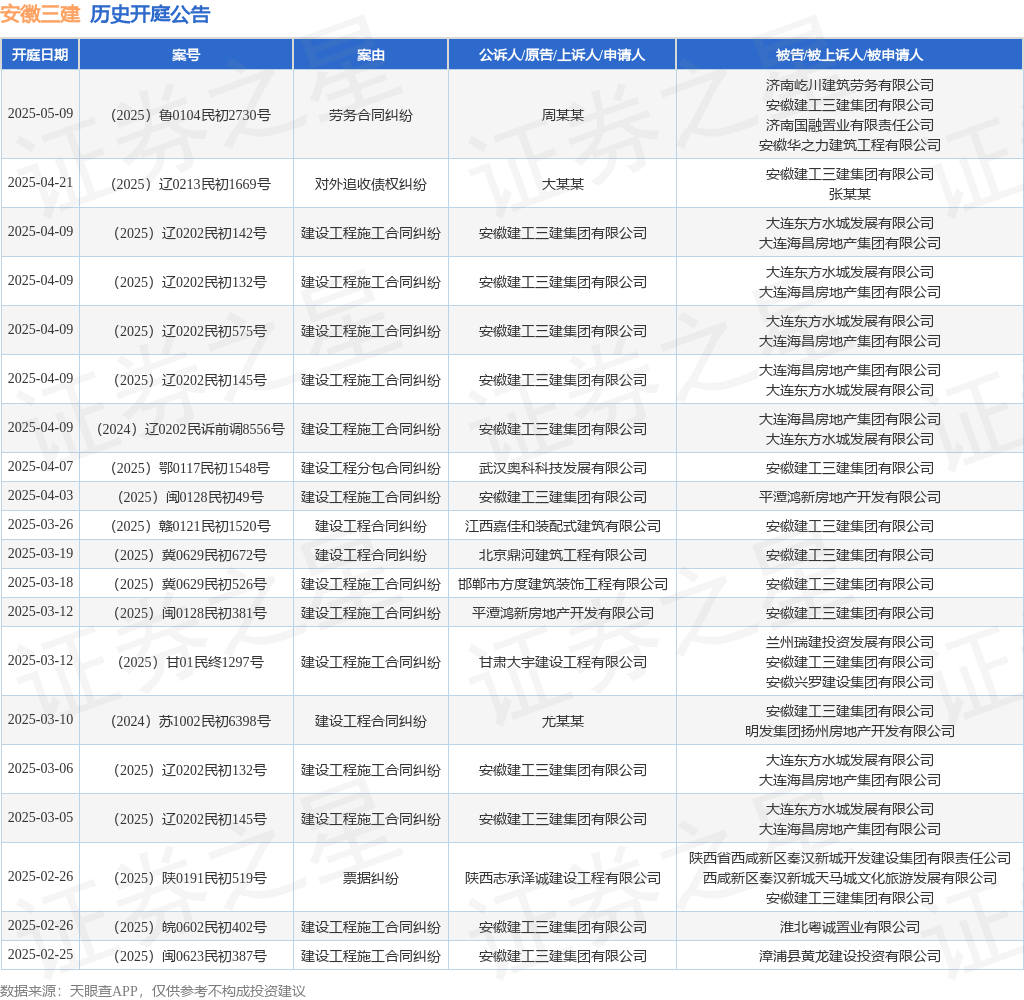Click date cell 2025-02-25

coord(40,954)
